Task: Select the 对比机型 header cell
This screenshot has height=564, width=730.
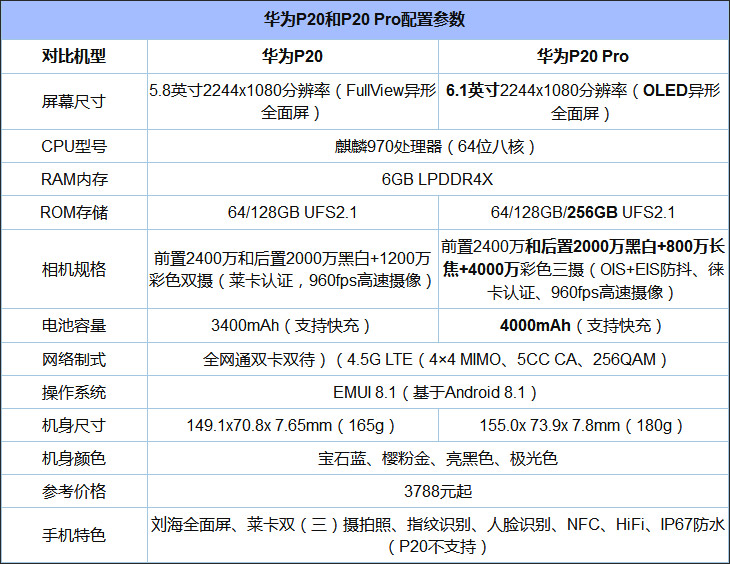Action: tap(74, 57)
